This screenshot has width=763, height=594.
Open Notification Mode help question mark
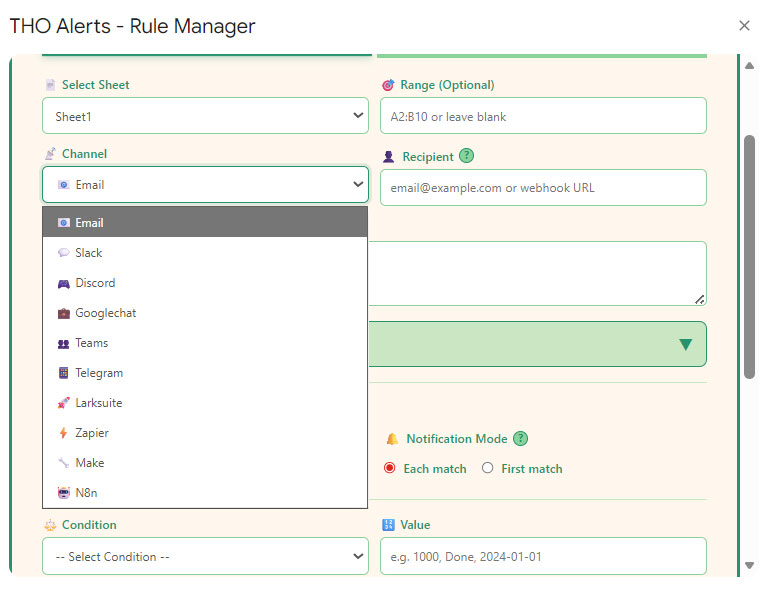click(x=520, y=438)
